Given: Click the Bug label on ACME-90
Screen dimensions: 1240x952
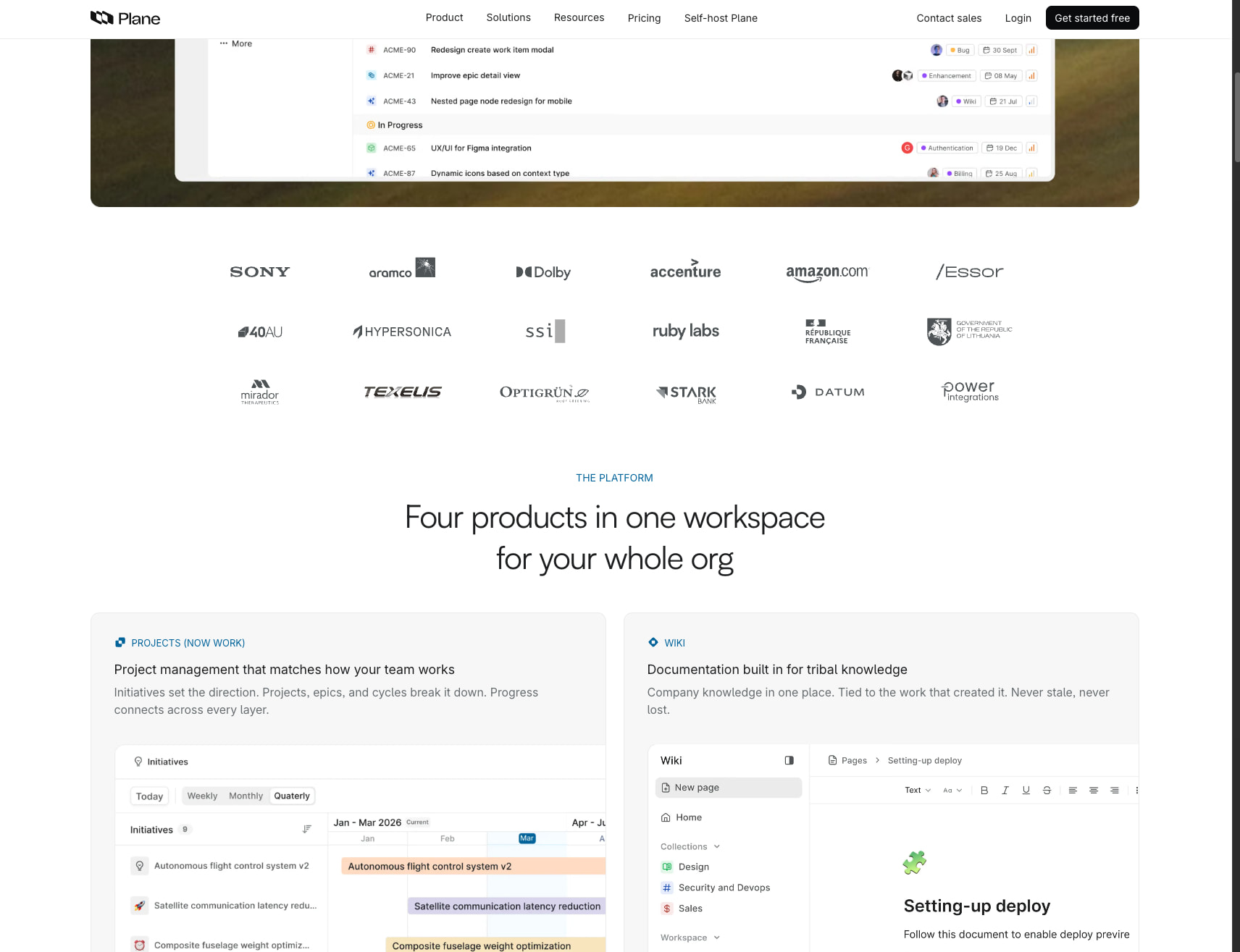Looking at the screenshot, I should (960, 50).
